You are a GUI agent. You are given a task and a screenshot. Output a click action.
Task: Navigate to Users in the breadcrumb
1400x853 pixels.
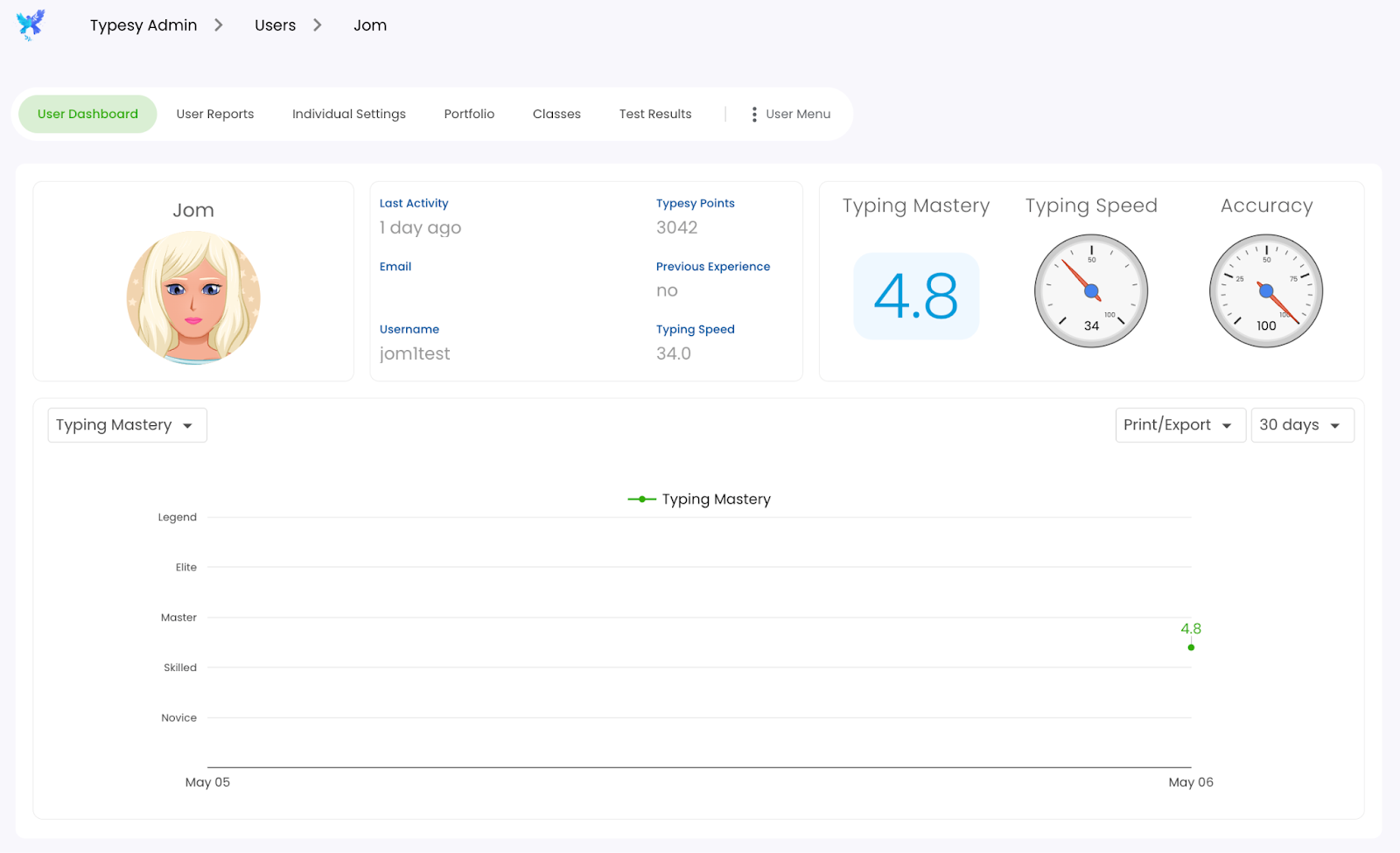tap(276, 25)
